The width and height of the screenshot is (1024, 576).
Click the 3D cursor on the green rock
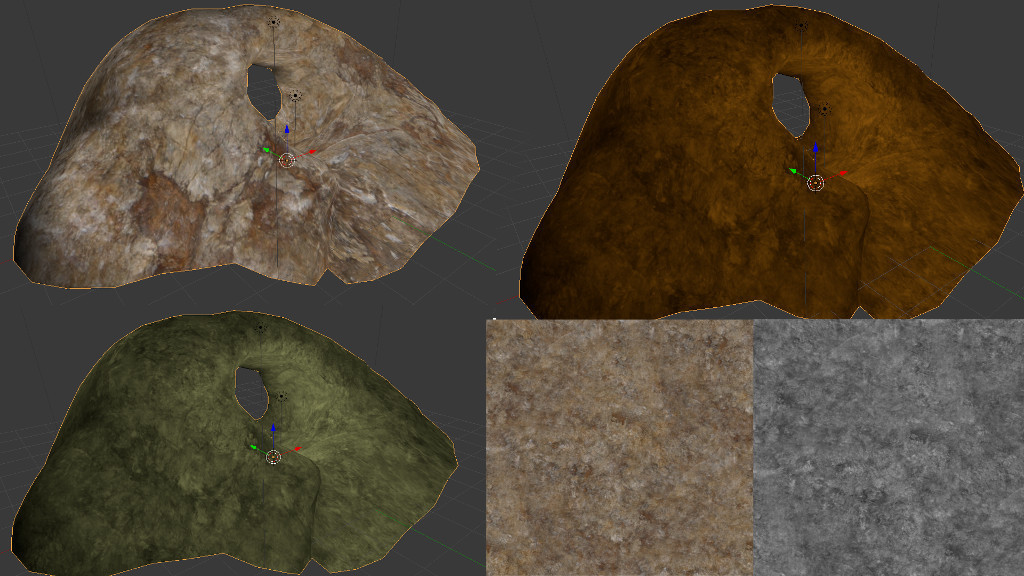(x=274, y=457)
